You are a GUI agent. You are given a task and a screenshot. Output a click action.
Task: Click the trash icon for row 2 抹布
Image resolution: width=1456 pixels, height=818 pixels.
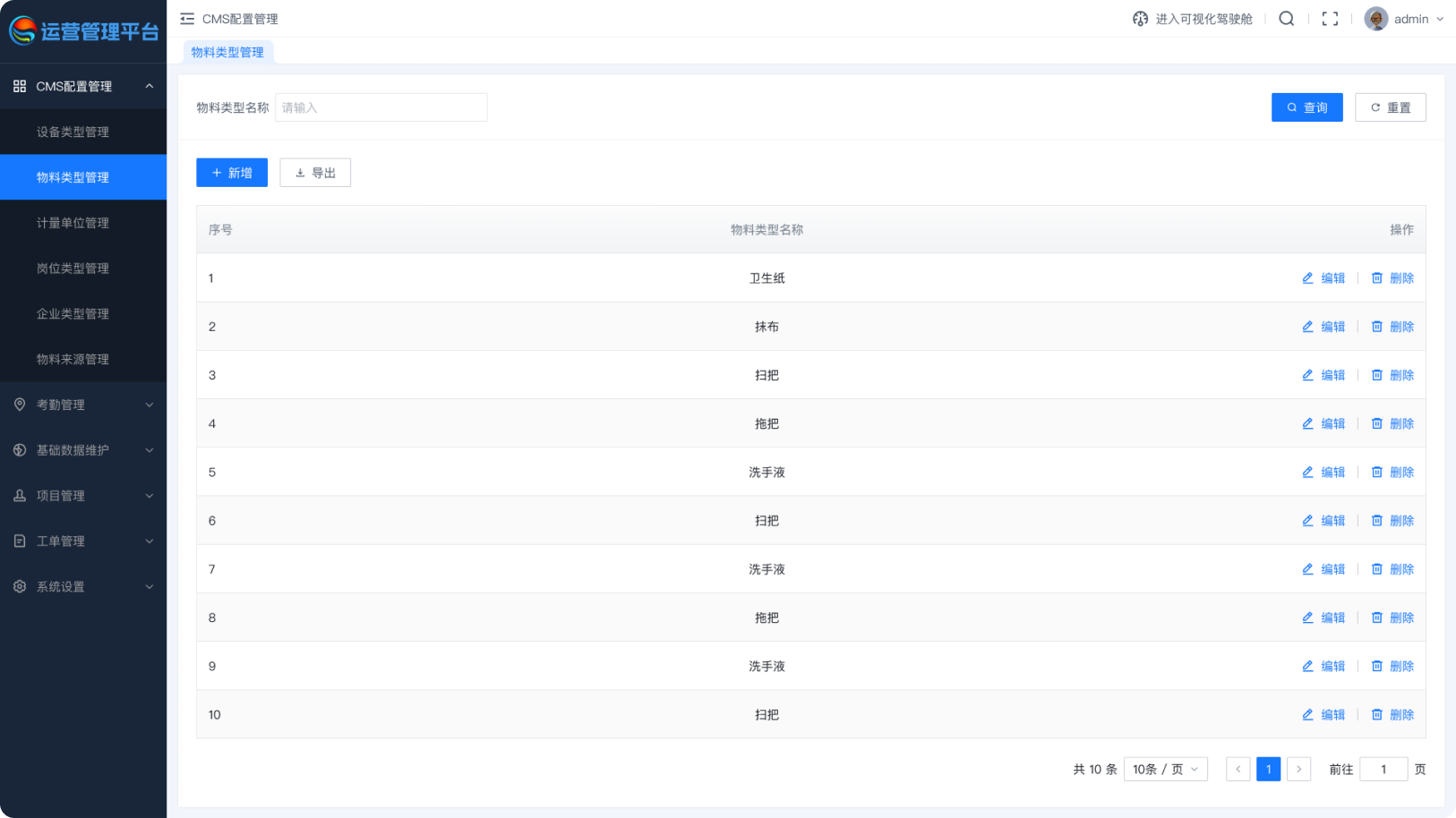1377,327
